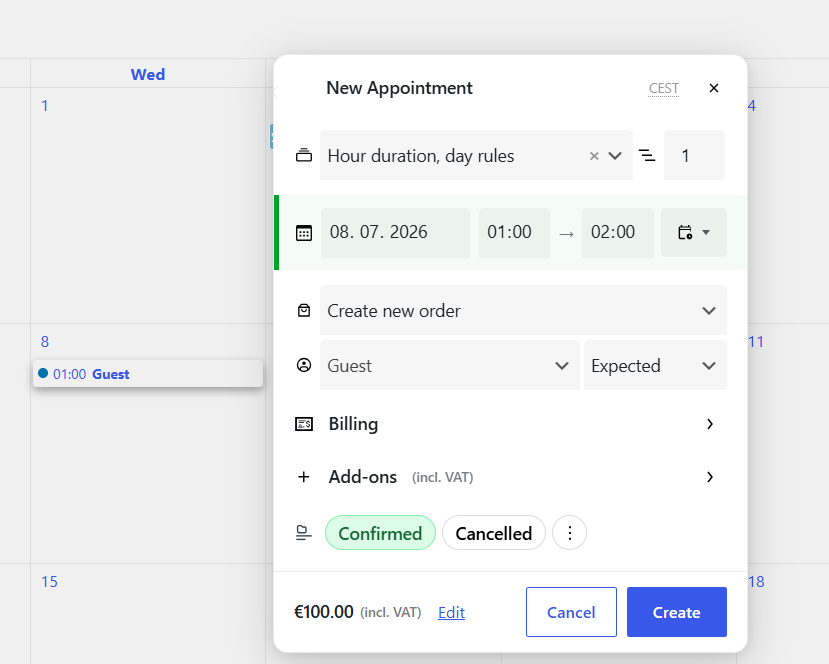
Task: Create the appointment
Action: pyautogui.click(x=677, y=612)
